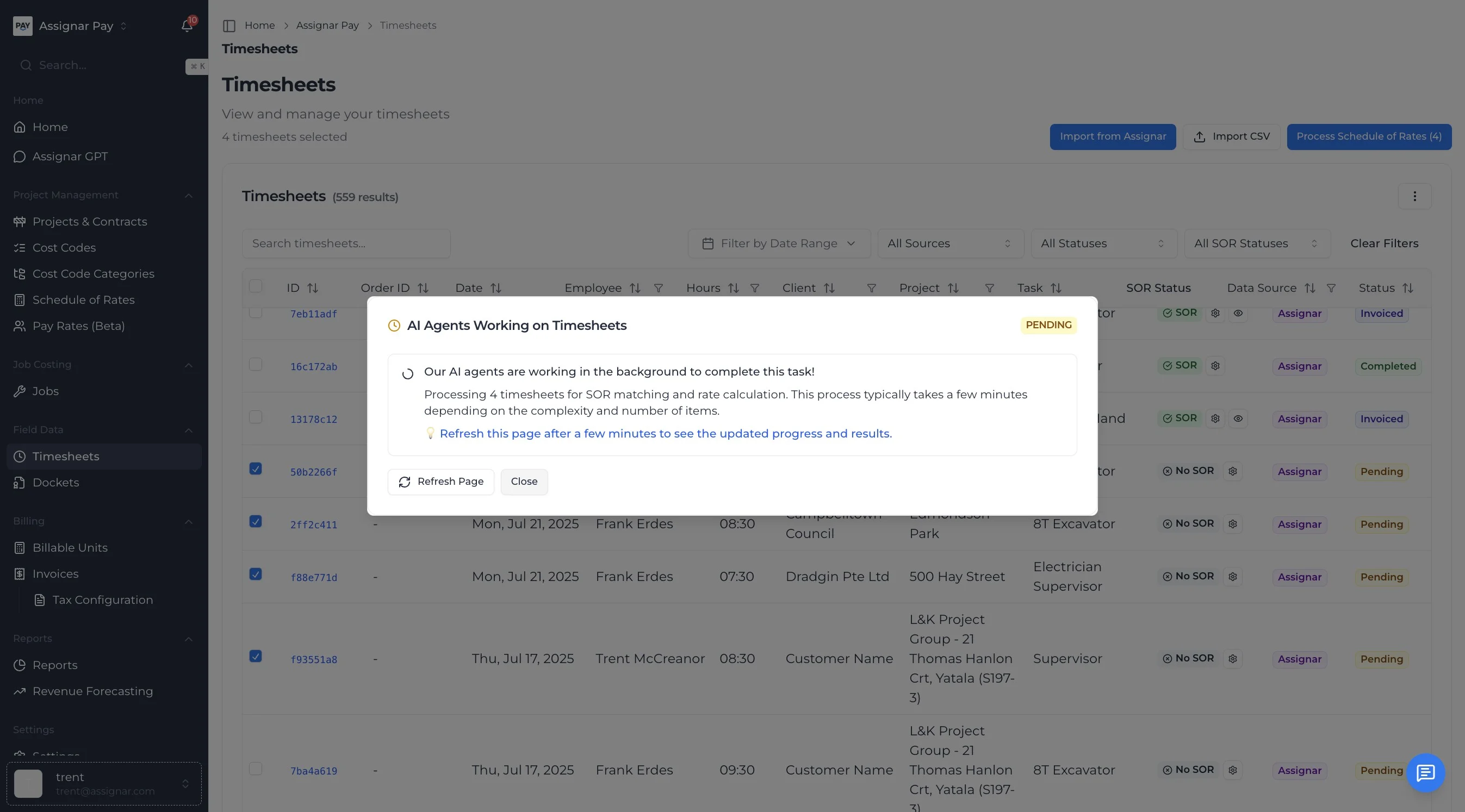
Task: View SOR details eye icon for 13178c12
Action: tap(1238, 419)
